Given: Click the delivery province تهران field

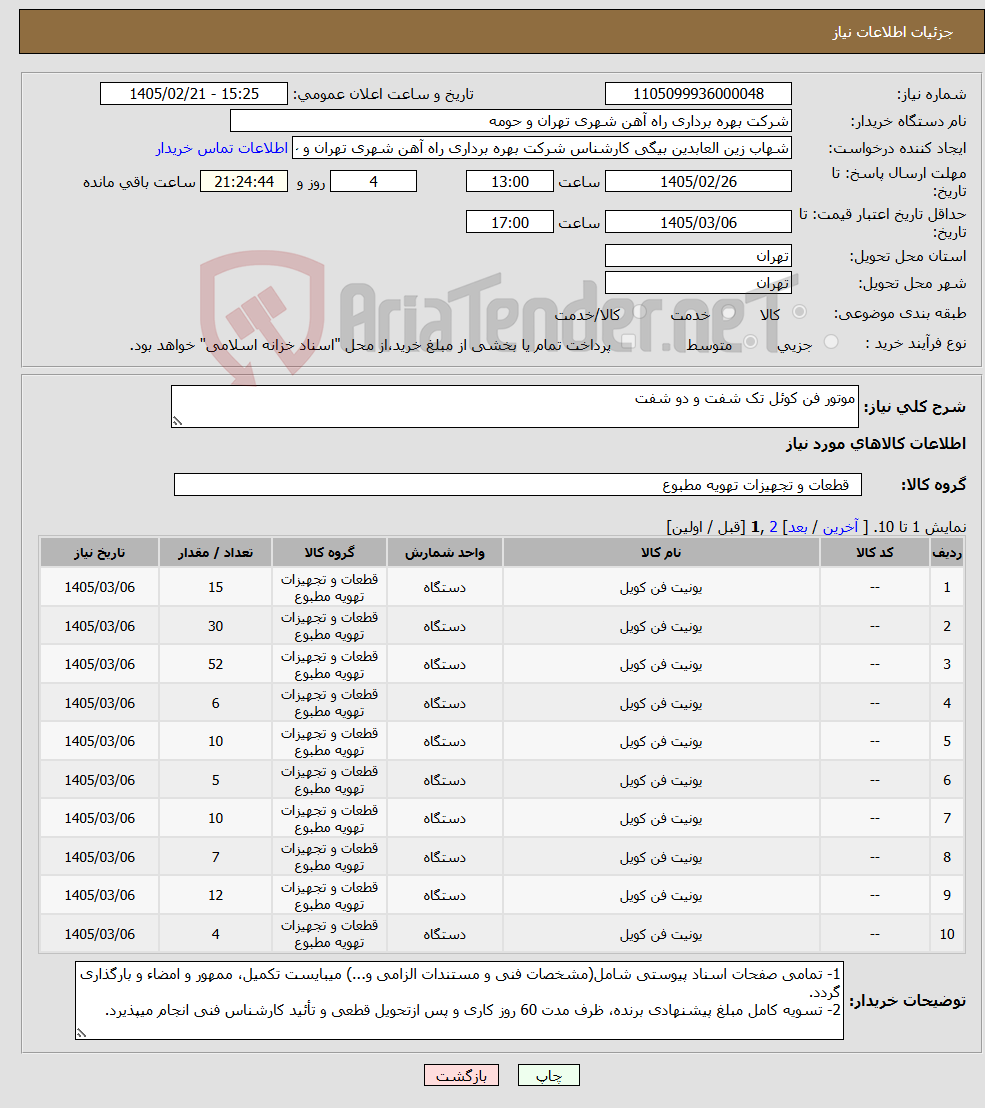Looking at the screenshot, I should [698, 256].
